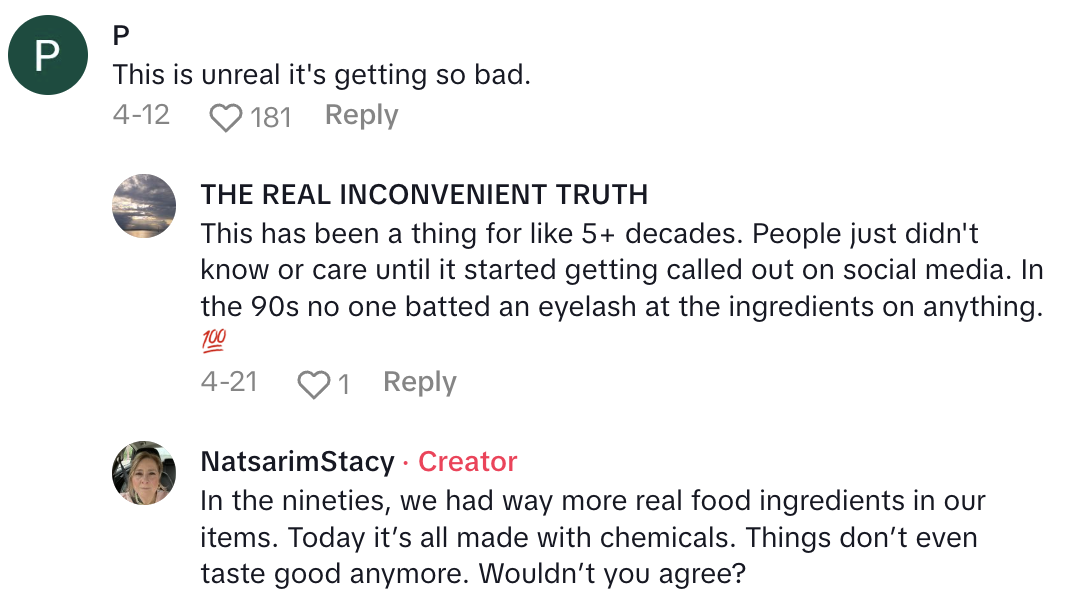The height and width of the screenshot is (596, 1072).
Task: Open THE REAL INCONVENIENT TRUTH's cloud avatar
Action: point(144,205)
